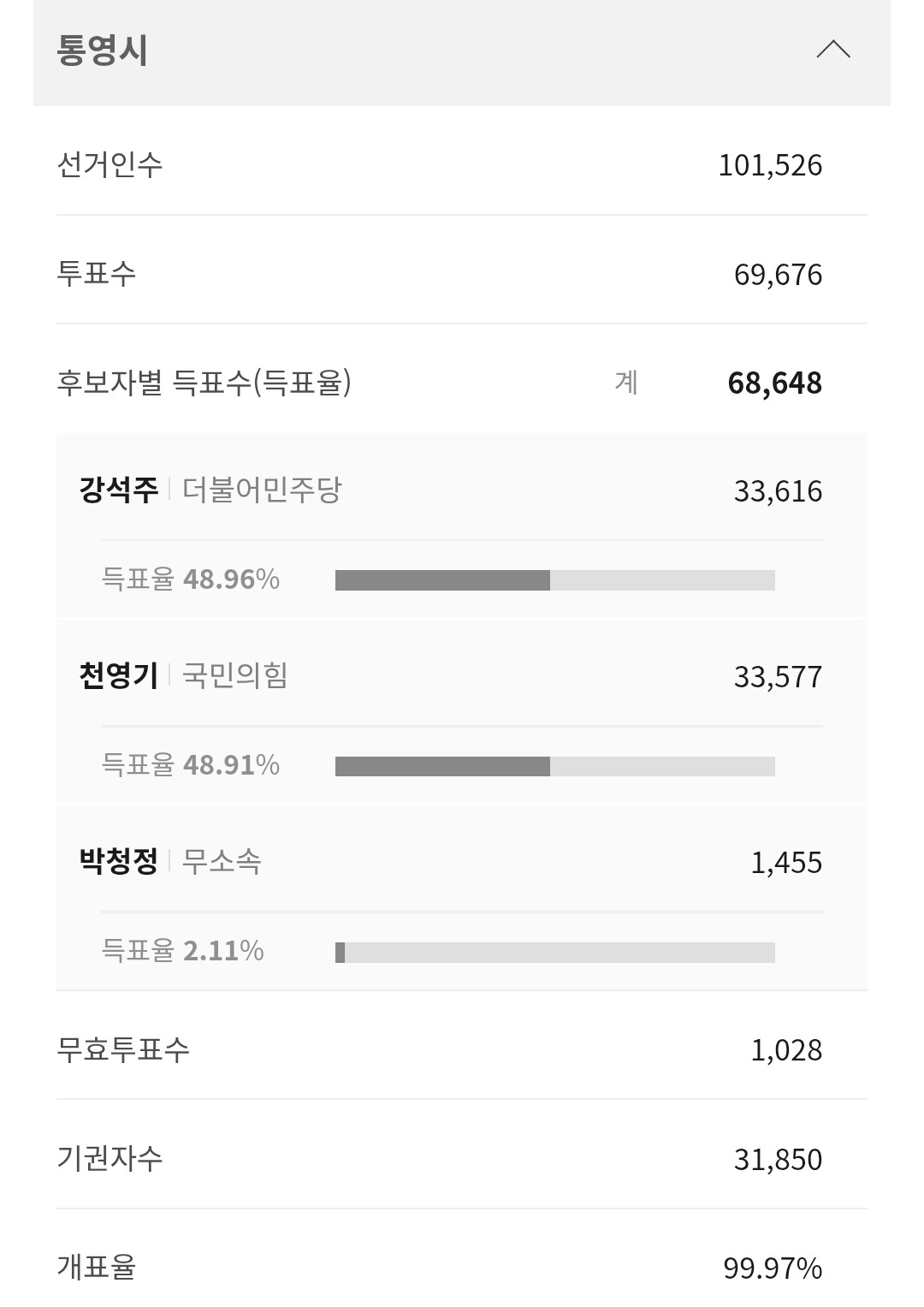
Task: Click 후보자별 득표수(득표율) label
Action: tap(204, 382)
